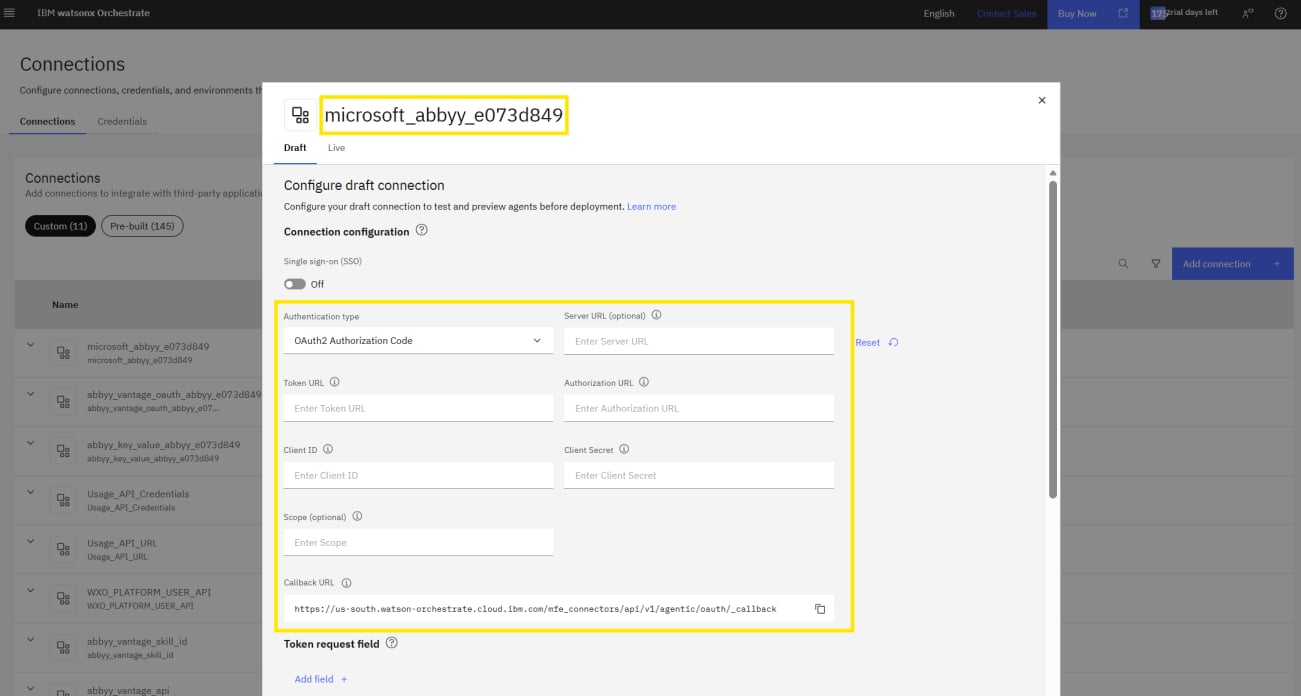Screen dimensions: 1301x696
Task: Open the Connections tab
Action: [x=47, y=122]
